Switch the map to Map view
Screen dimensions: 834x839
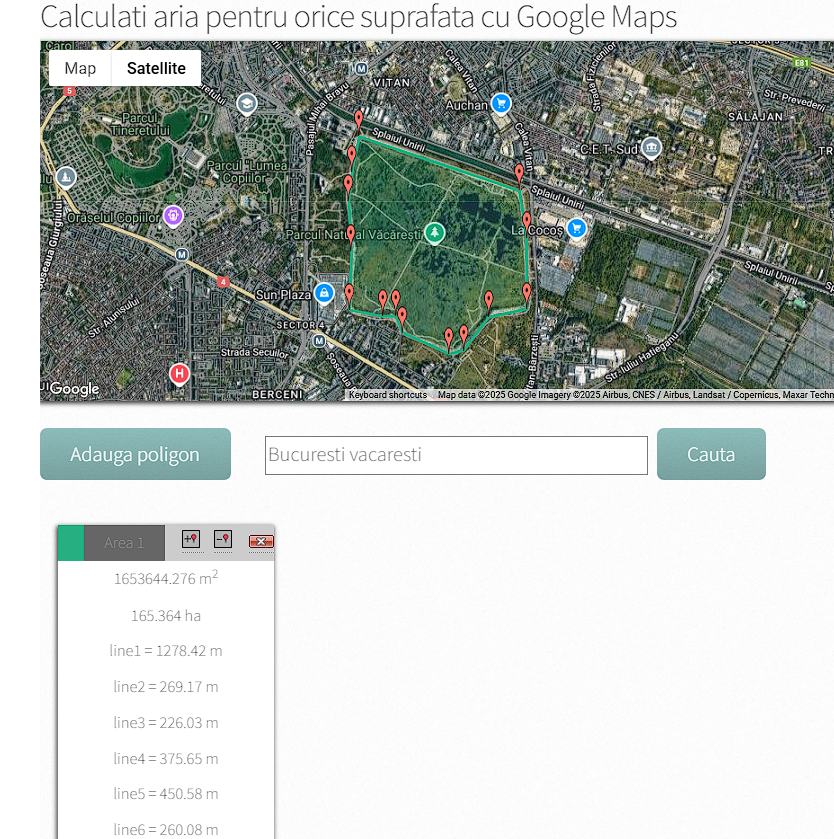point(80,68)
